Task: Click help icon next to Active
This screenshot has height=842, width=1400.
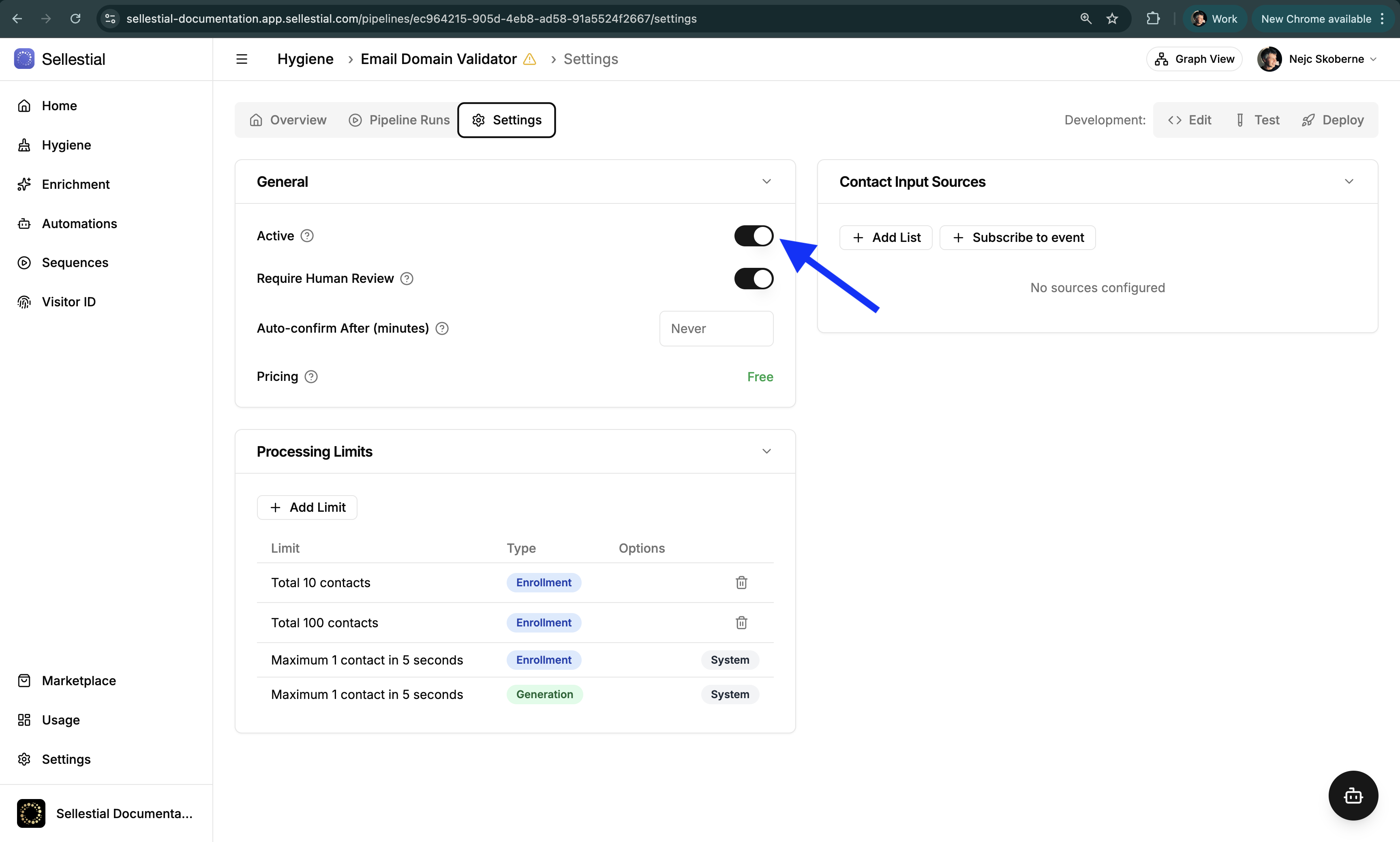Action: coord(307,236)
